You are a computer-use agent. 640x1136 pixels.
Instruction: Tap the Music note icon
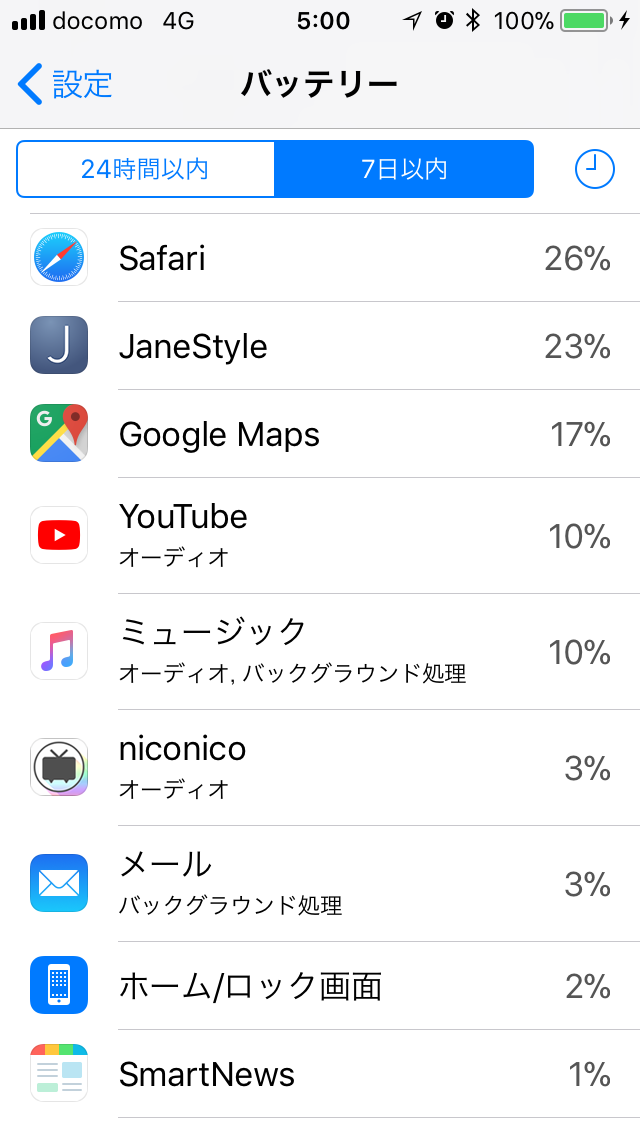pyautogui.click(x=59, y=652)
